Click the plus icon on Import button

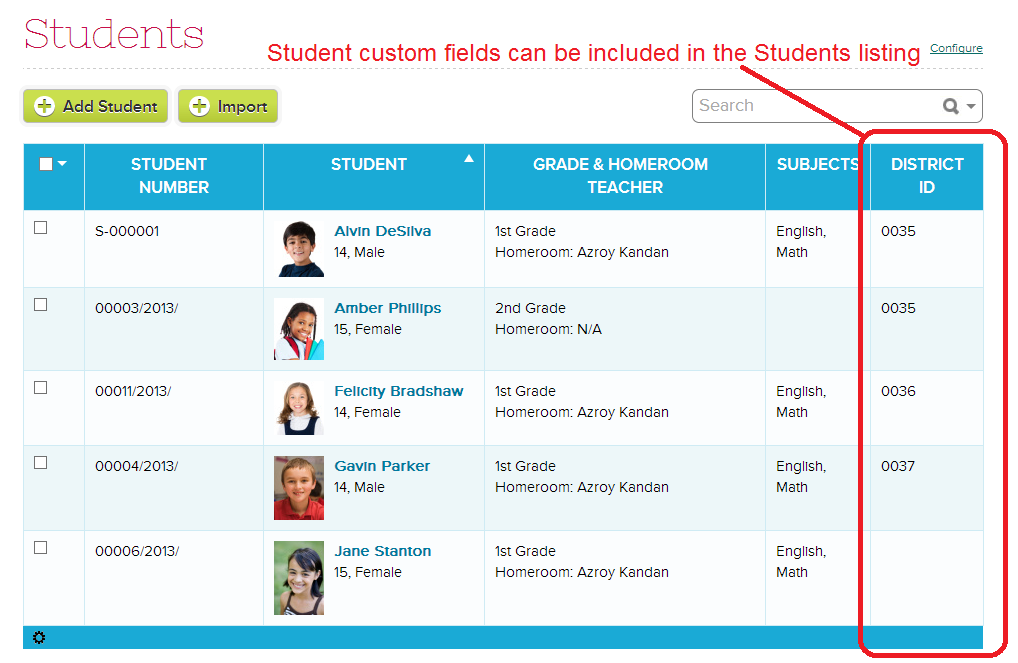(199, 106)
